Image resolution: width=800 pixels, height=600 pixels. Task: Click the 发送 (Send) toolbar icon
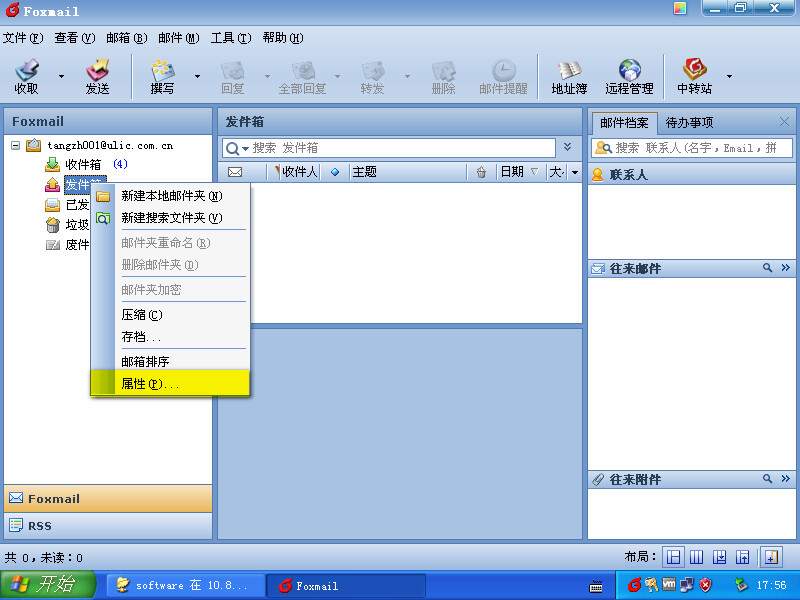[97, 76]
